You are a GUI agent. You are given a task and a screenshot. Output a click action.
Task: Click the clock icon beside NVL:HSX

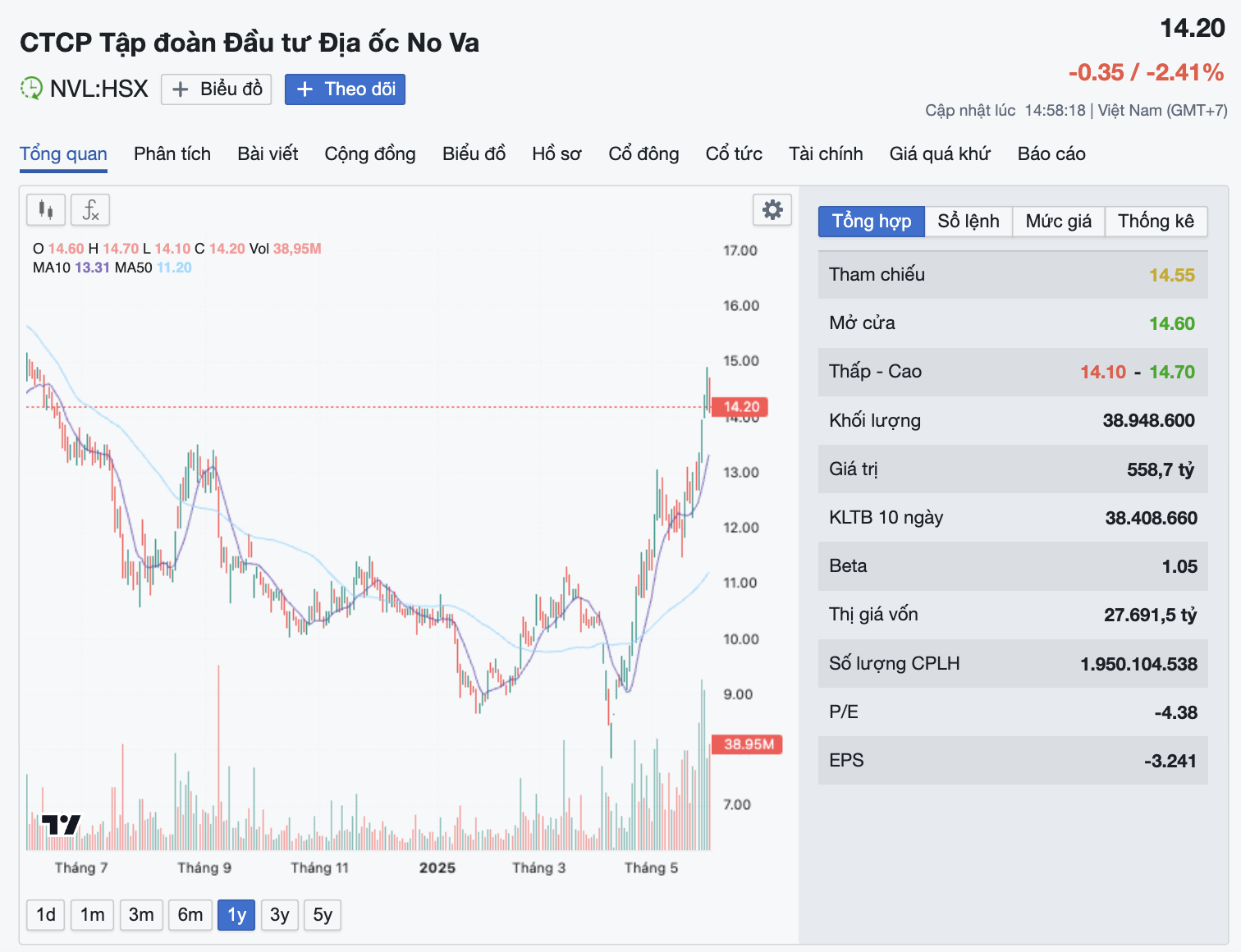31,88
